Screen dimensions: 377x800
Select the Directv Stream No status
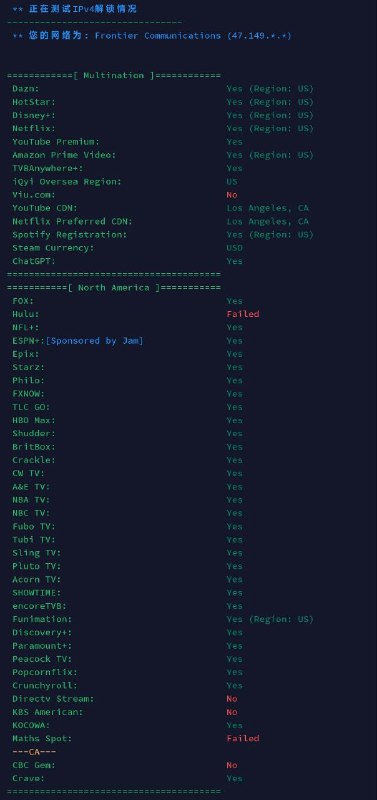point(232,699)
